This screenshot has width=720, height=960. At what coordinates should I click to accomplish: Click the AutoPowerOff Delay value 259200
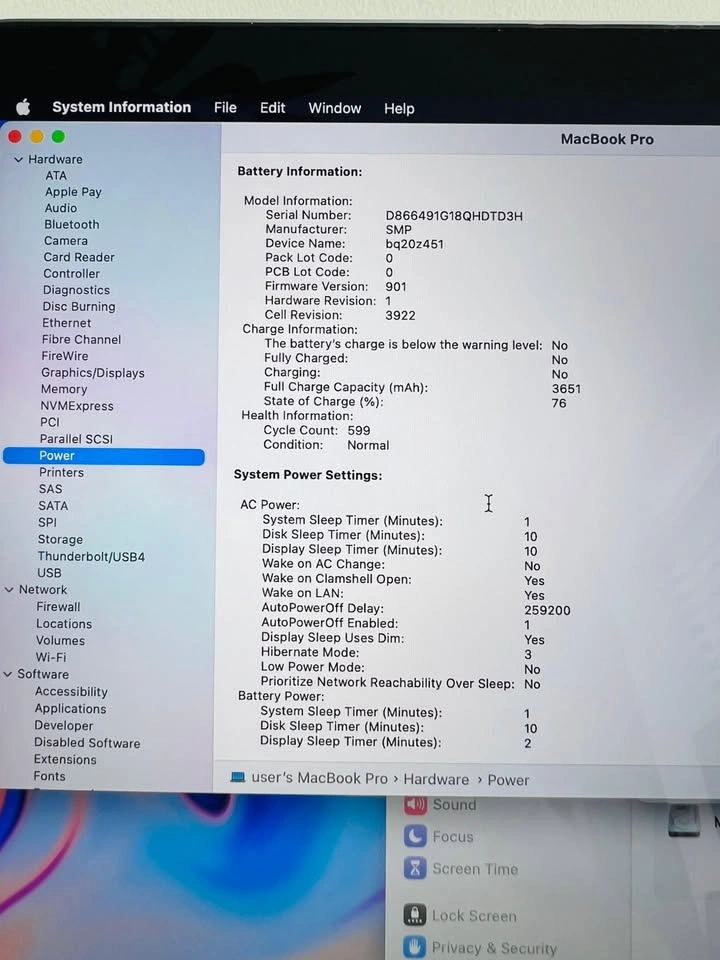pyautogui.click(x=547, y=610)
